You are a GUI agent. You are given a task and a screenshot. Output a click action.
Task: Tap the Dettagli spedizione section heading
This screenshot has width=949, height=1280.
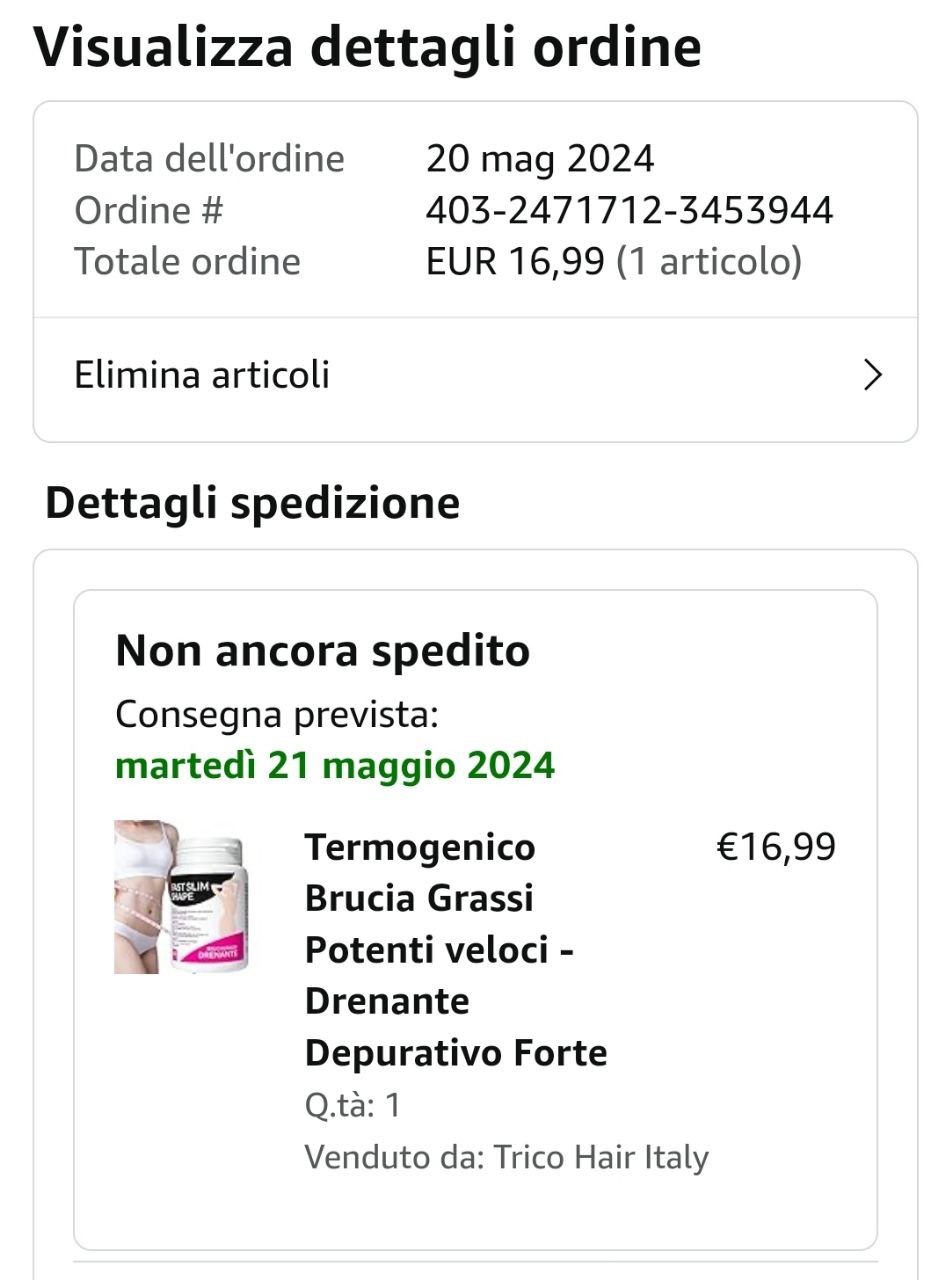click(252, 503)
